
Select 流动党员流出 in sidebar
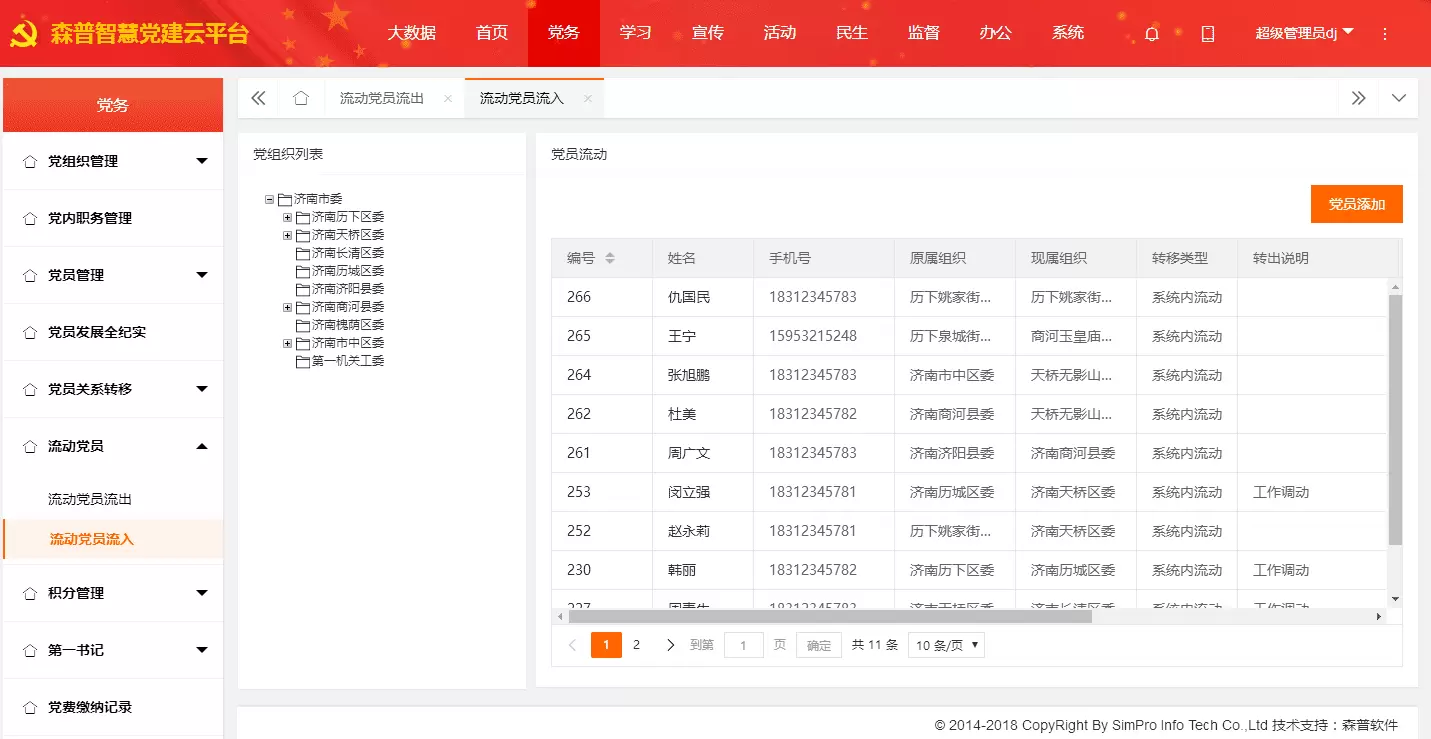click(90, 499)
